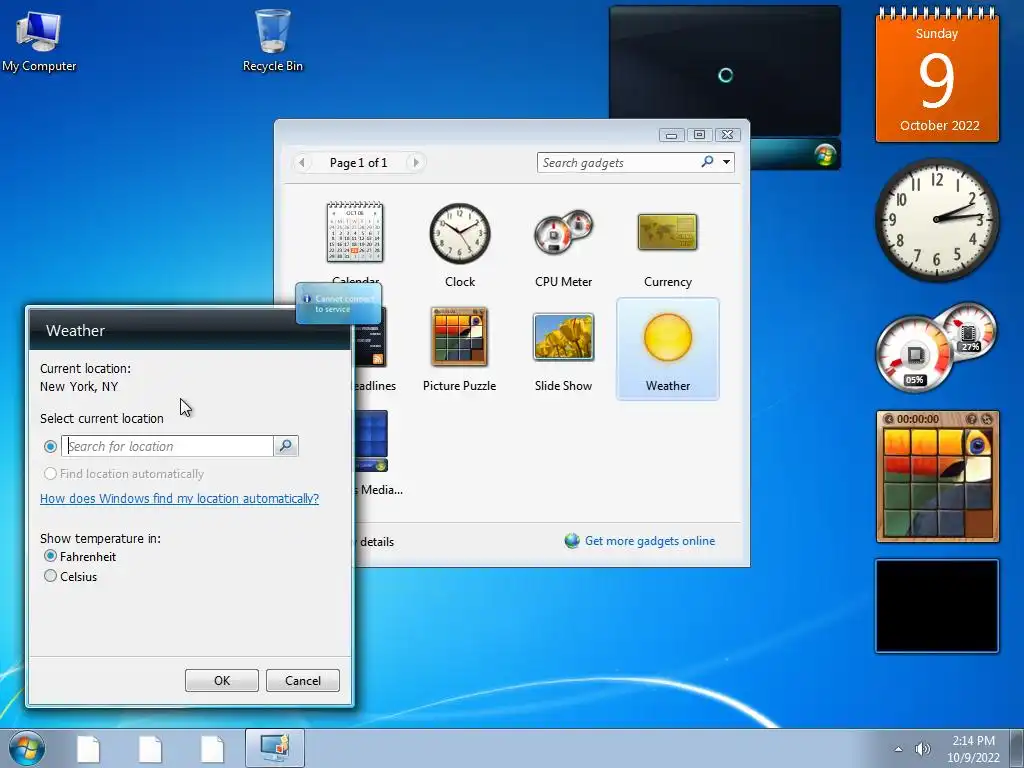Select the CPU Meter gadget icon
This screenshot has height=768, width=1024.
click(563, 233)
